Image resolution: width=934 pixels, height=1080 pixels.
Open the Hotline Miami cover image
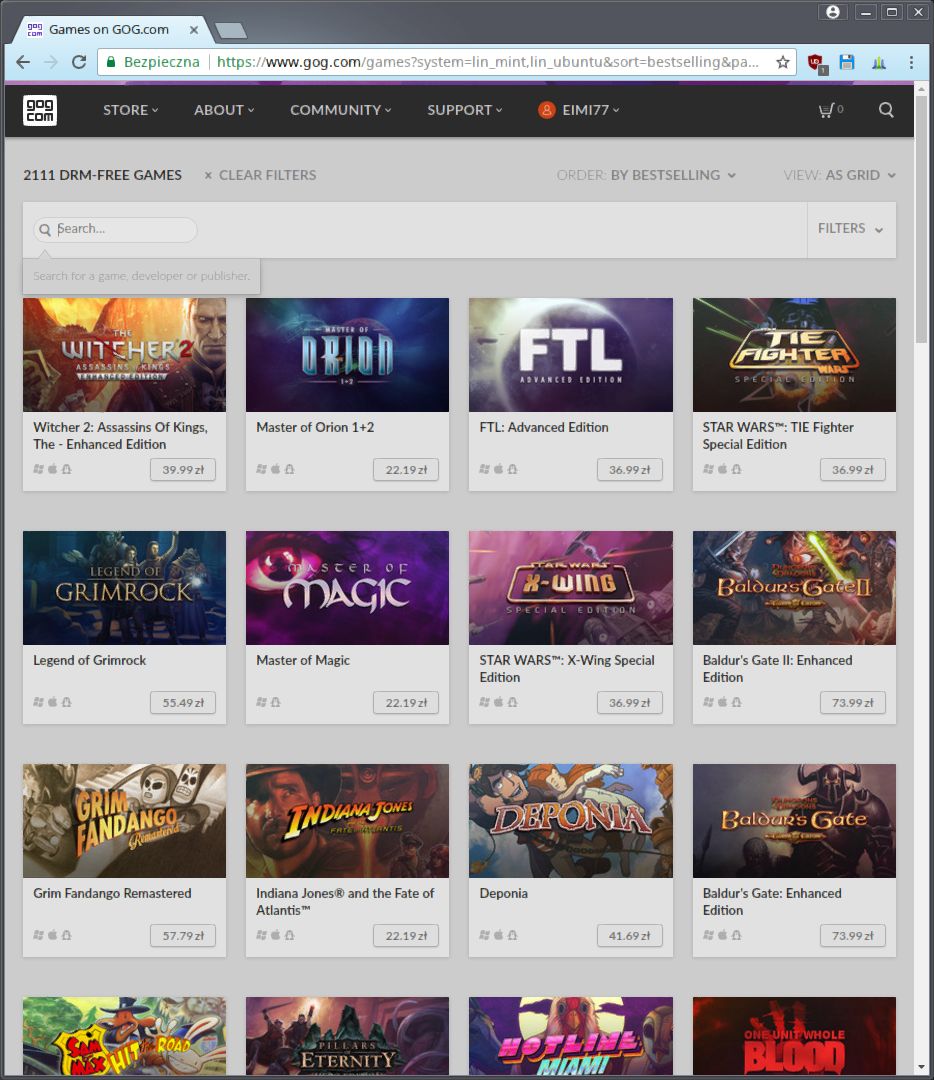pos(571,1036)
